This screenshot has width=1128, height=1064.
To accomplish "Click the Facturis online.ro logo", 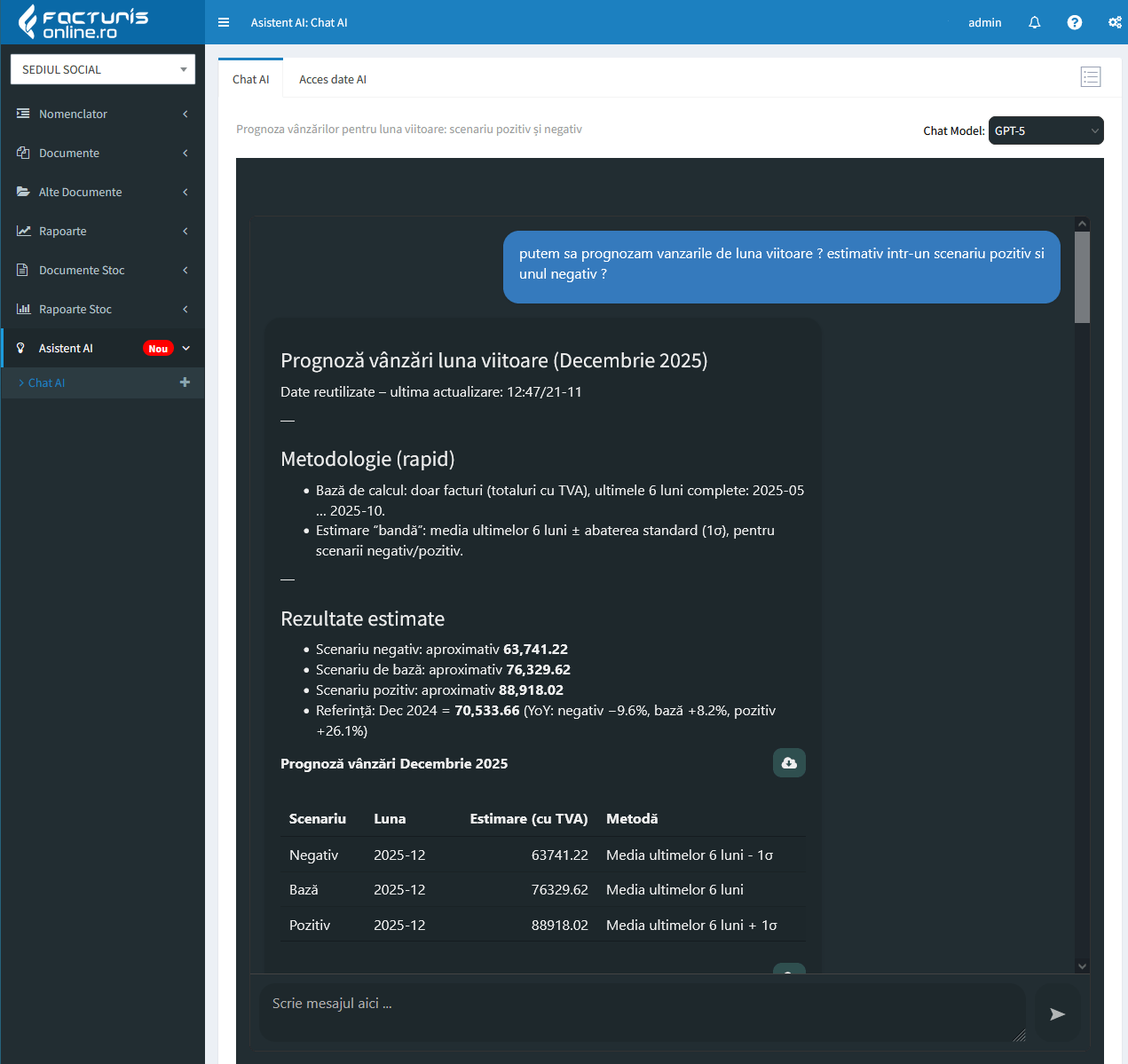I will point(84,22).
